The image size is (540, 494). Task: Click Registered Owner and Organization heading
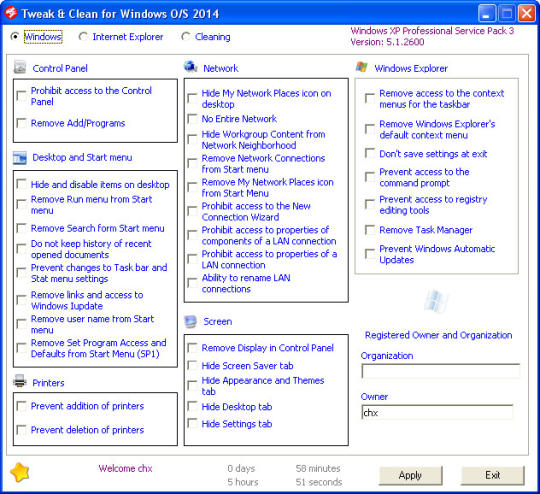tap(438, 335)
